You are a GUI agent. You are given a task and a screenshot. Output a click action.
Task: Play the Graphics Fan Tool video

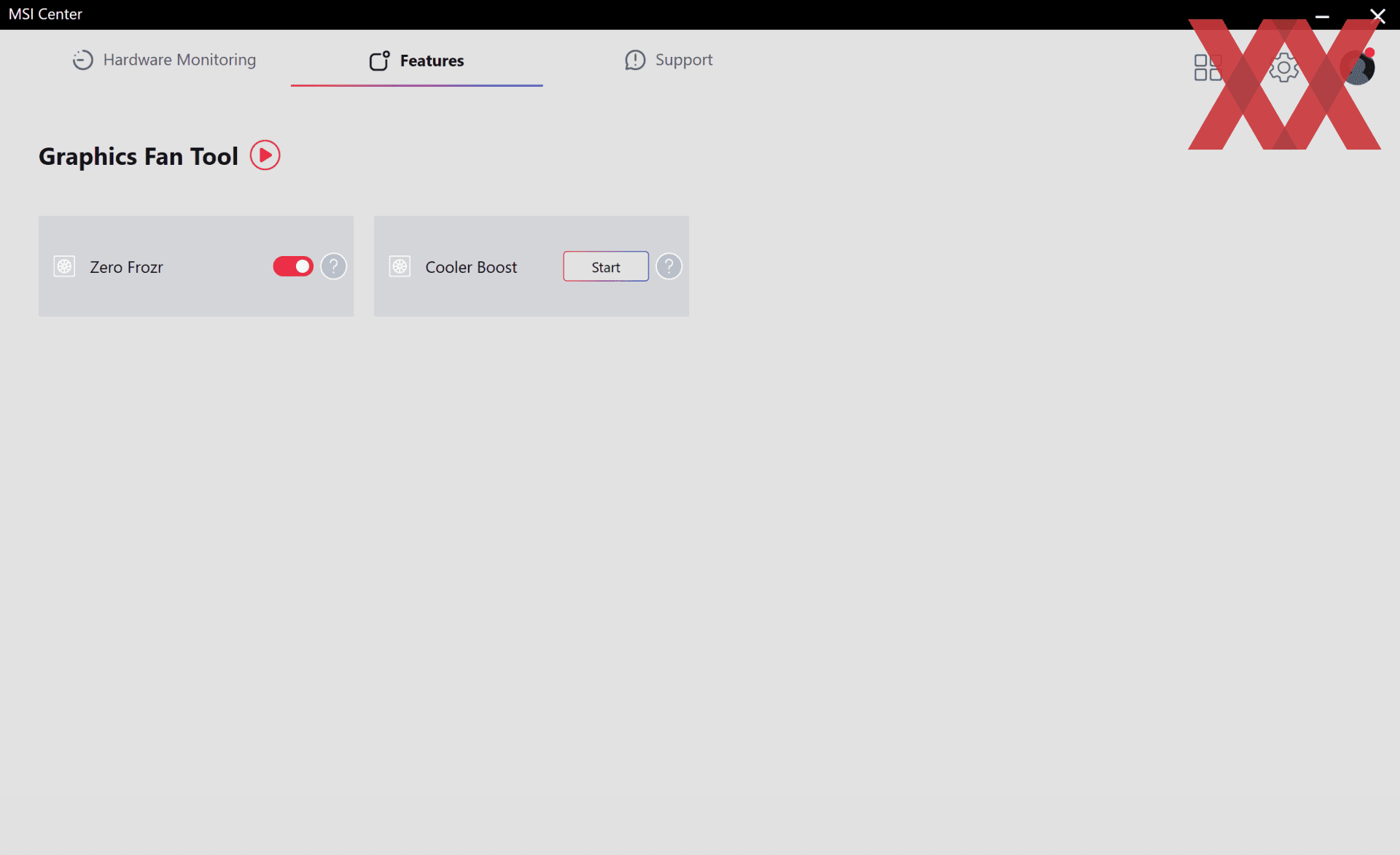pos(265,155)
